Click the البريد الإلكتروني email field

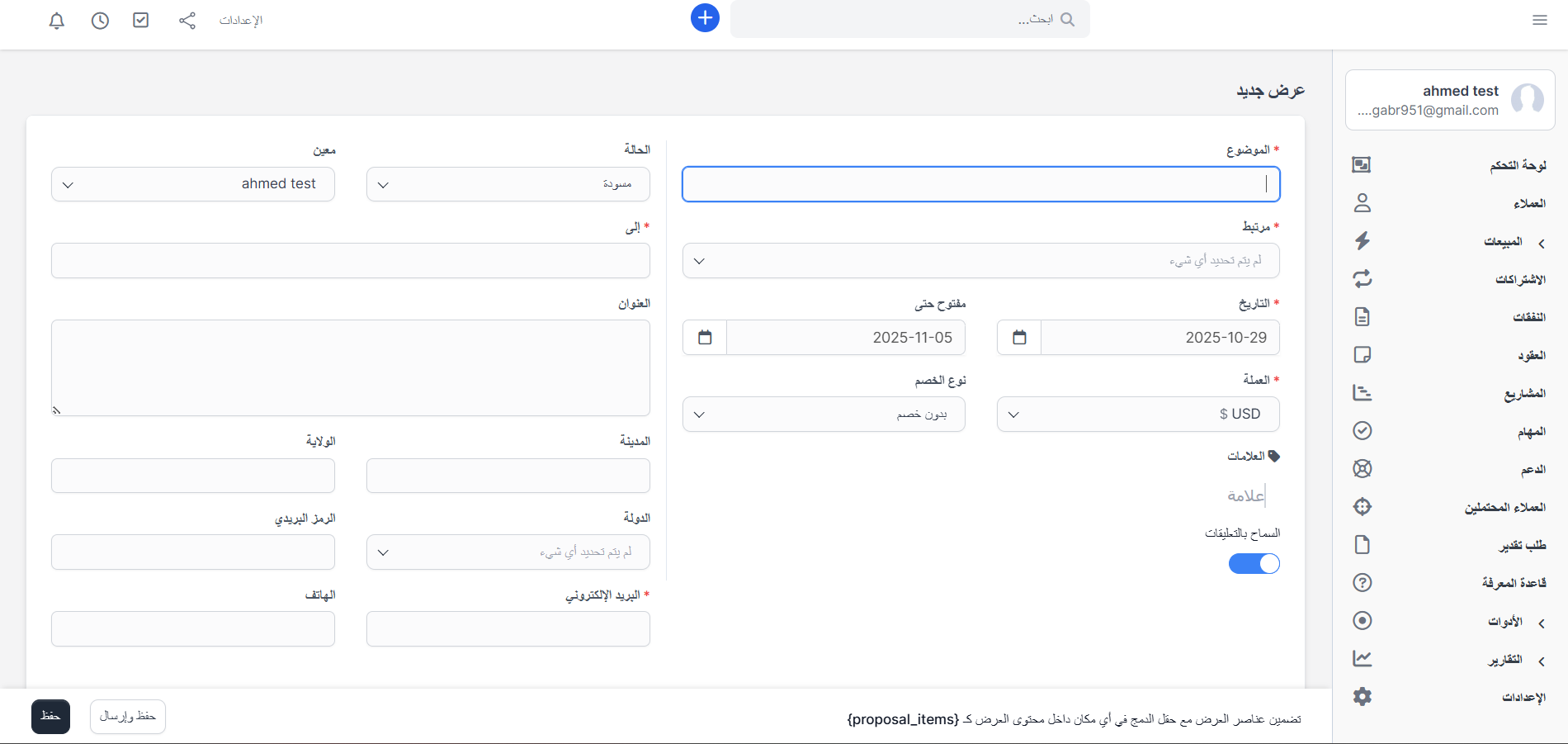[x=508, y=629]
